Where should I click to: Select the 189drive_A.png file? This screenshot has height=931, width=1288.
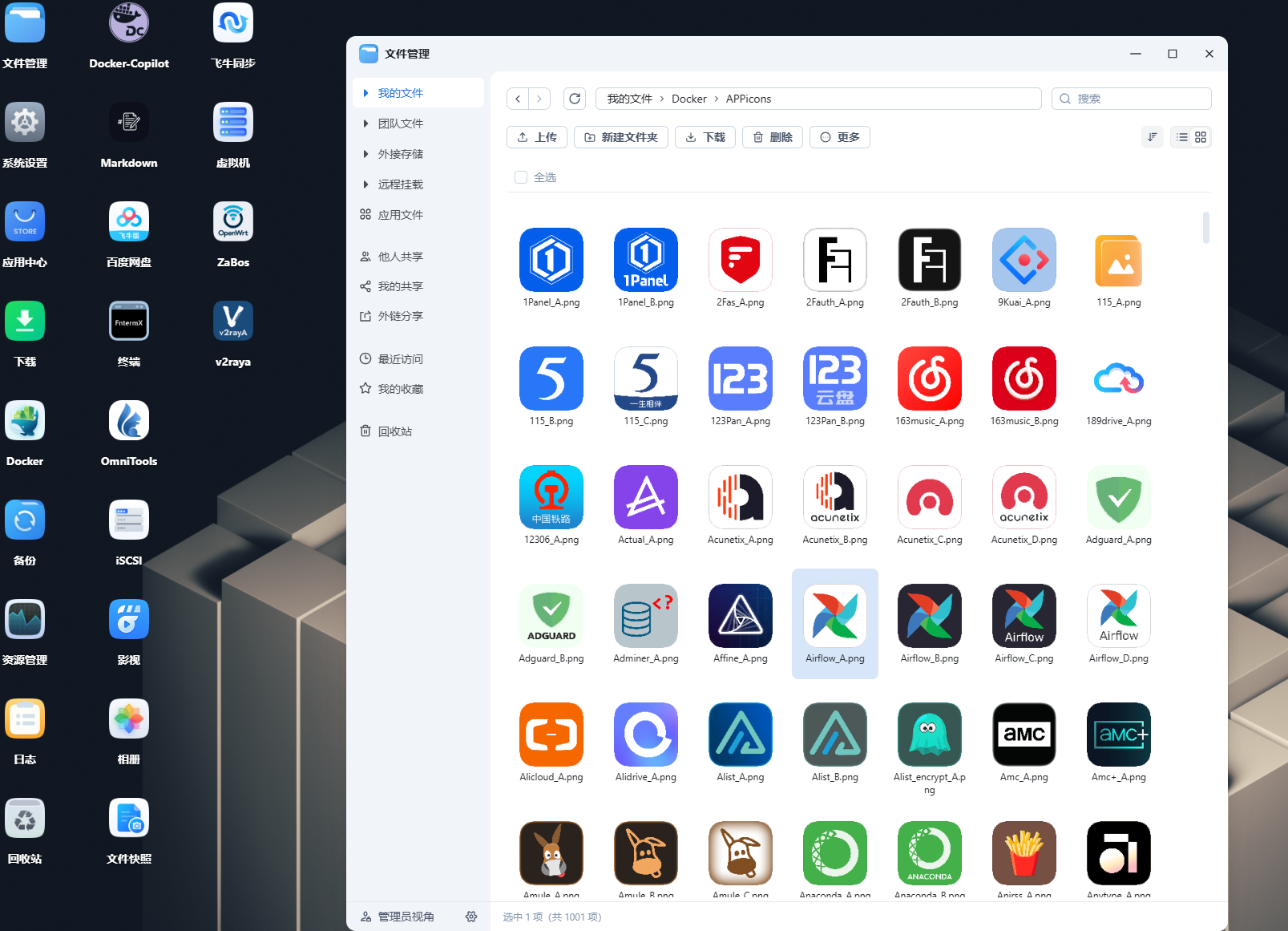click(x=1119, y=378)
